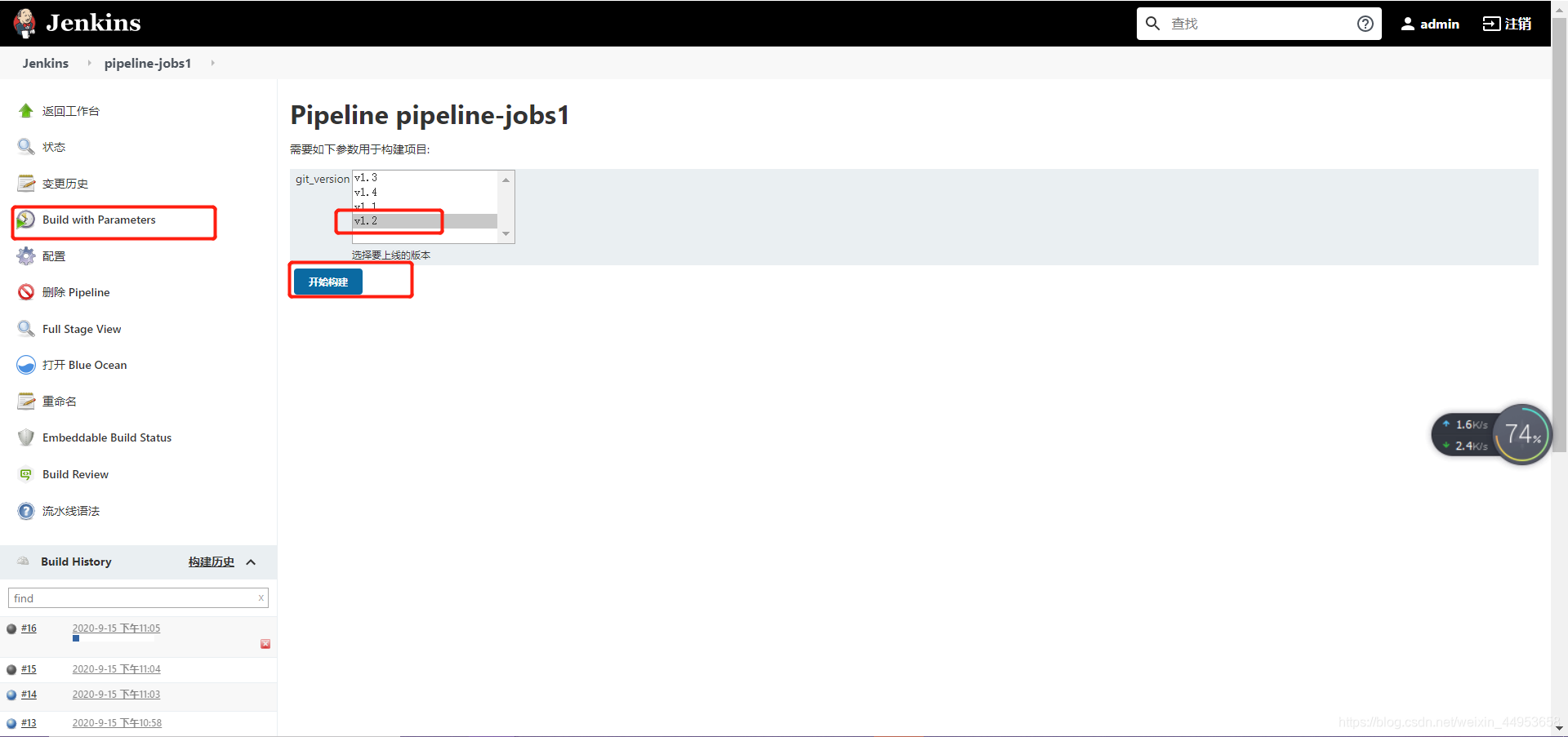The image size is (1568, 737).
Task: Cancel running build #16 via red icon
Action: pyautogui.click(x=265, y=644)
